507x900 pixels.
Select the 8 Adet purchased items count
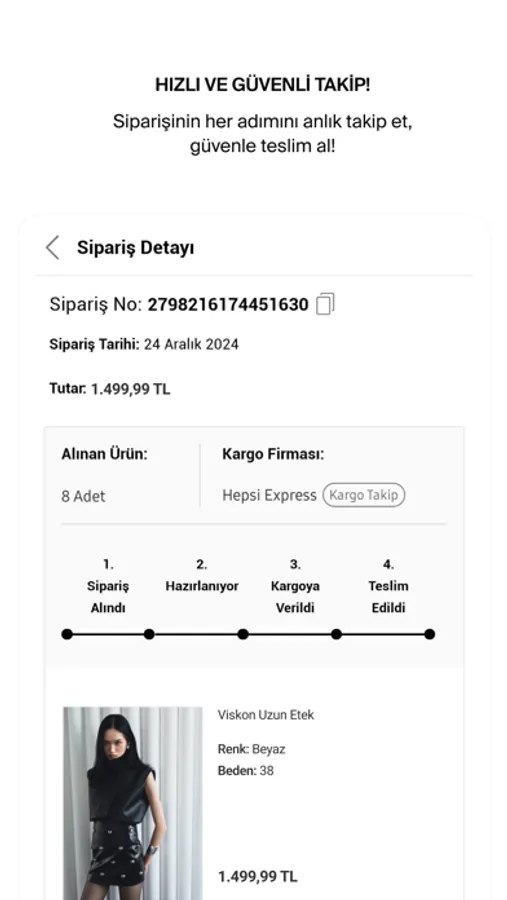(83, 496)
